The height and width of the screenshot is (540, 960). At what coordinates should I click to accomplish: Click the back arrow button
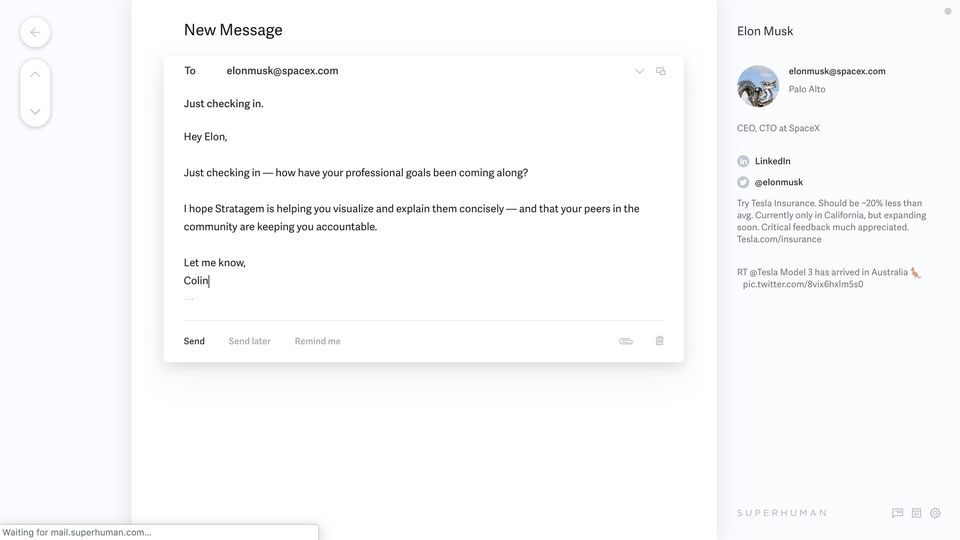point(35,32)
